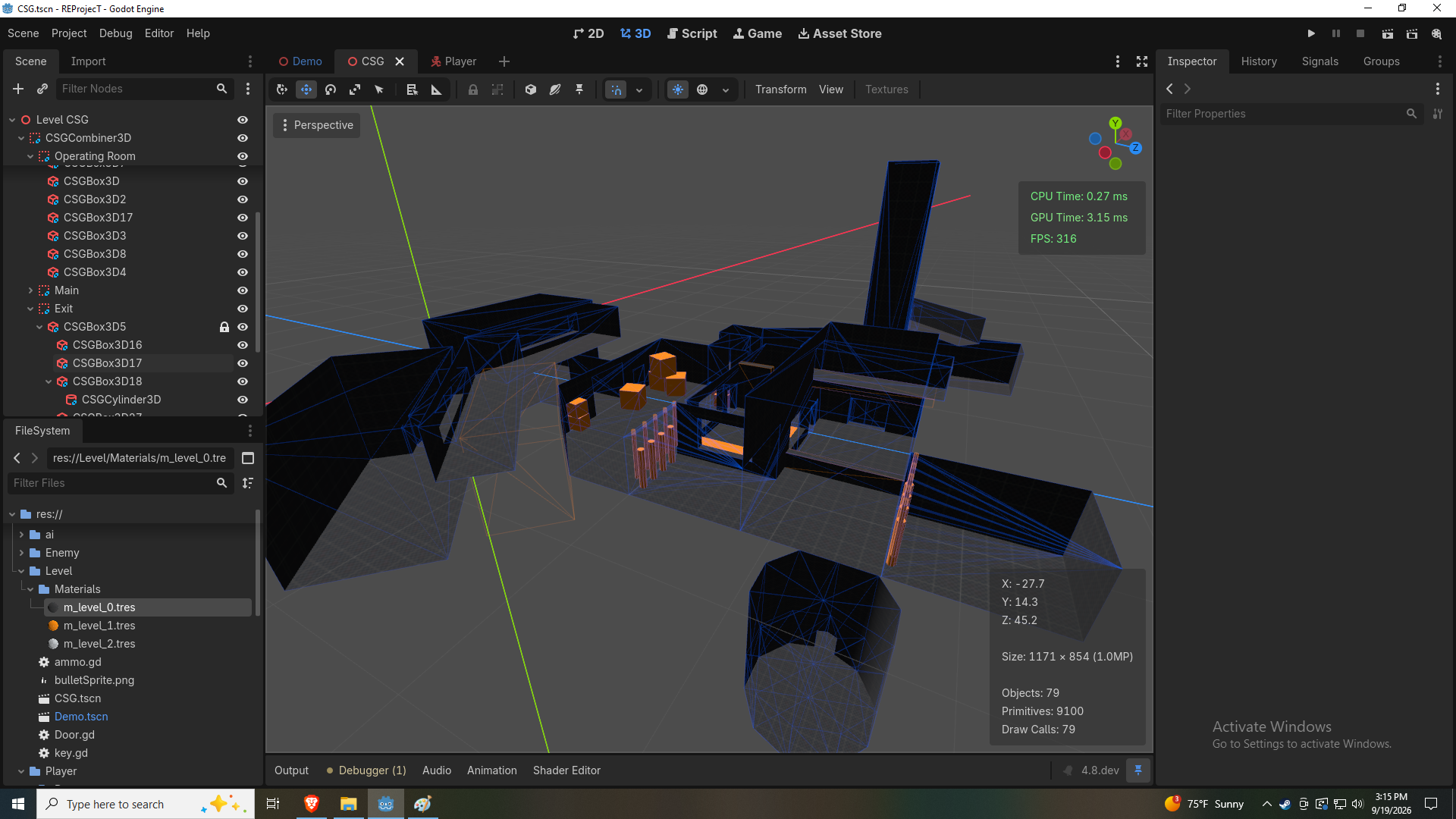Image resolution: width=1456 pixels, height=819 pixels.
Task: Select the Move Mode tool
Action: click(306, 89)
